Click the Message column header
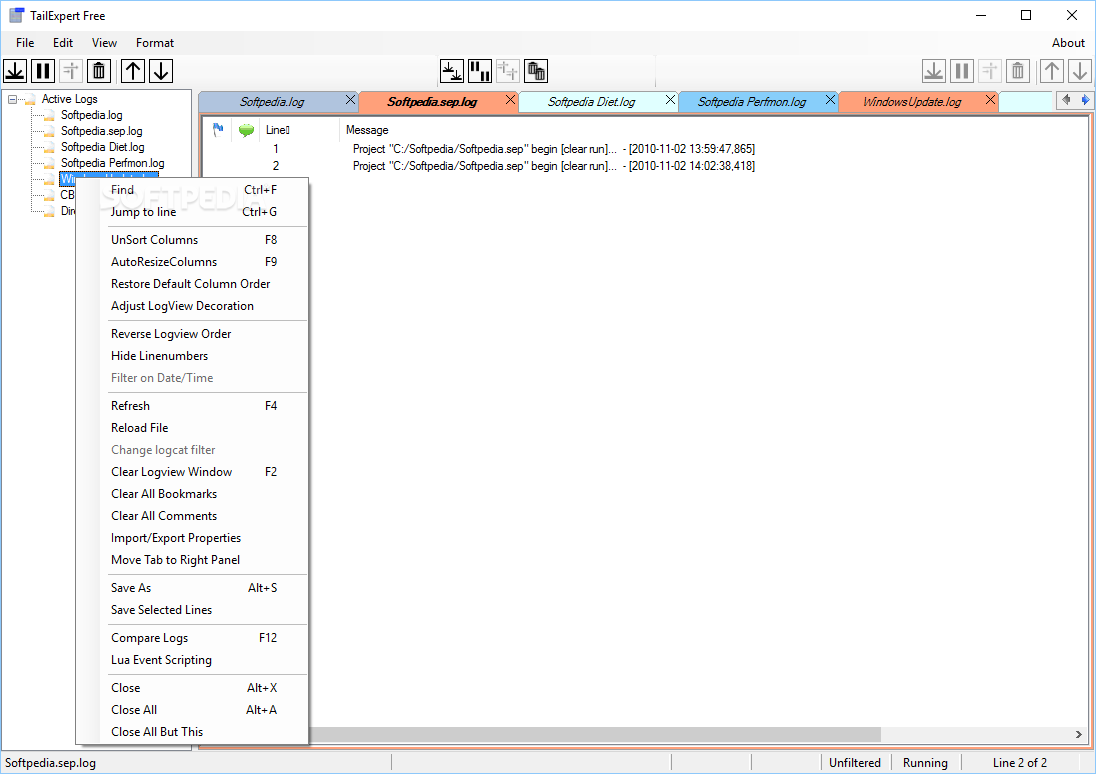The height and width of the screenshot is (774, 1096). coord(367,130)
